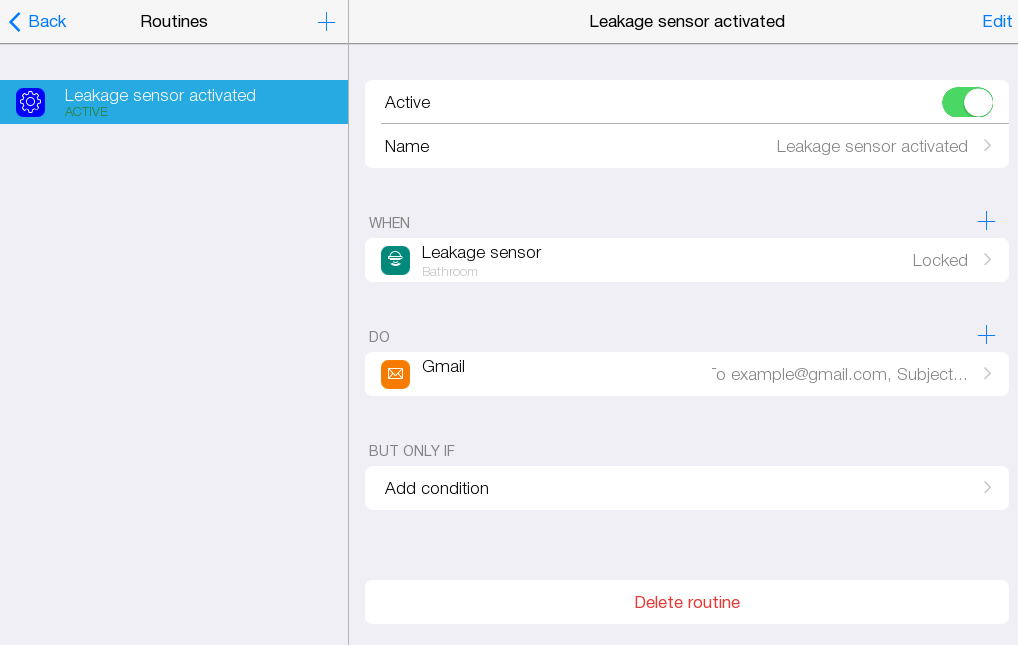Add a trigger in WHEN section
The height and width of the screenshot is (645, 1018).
pyautogui.click(x=986, y=221)
